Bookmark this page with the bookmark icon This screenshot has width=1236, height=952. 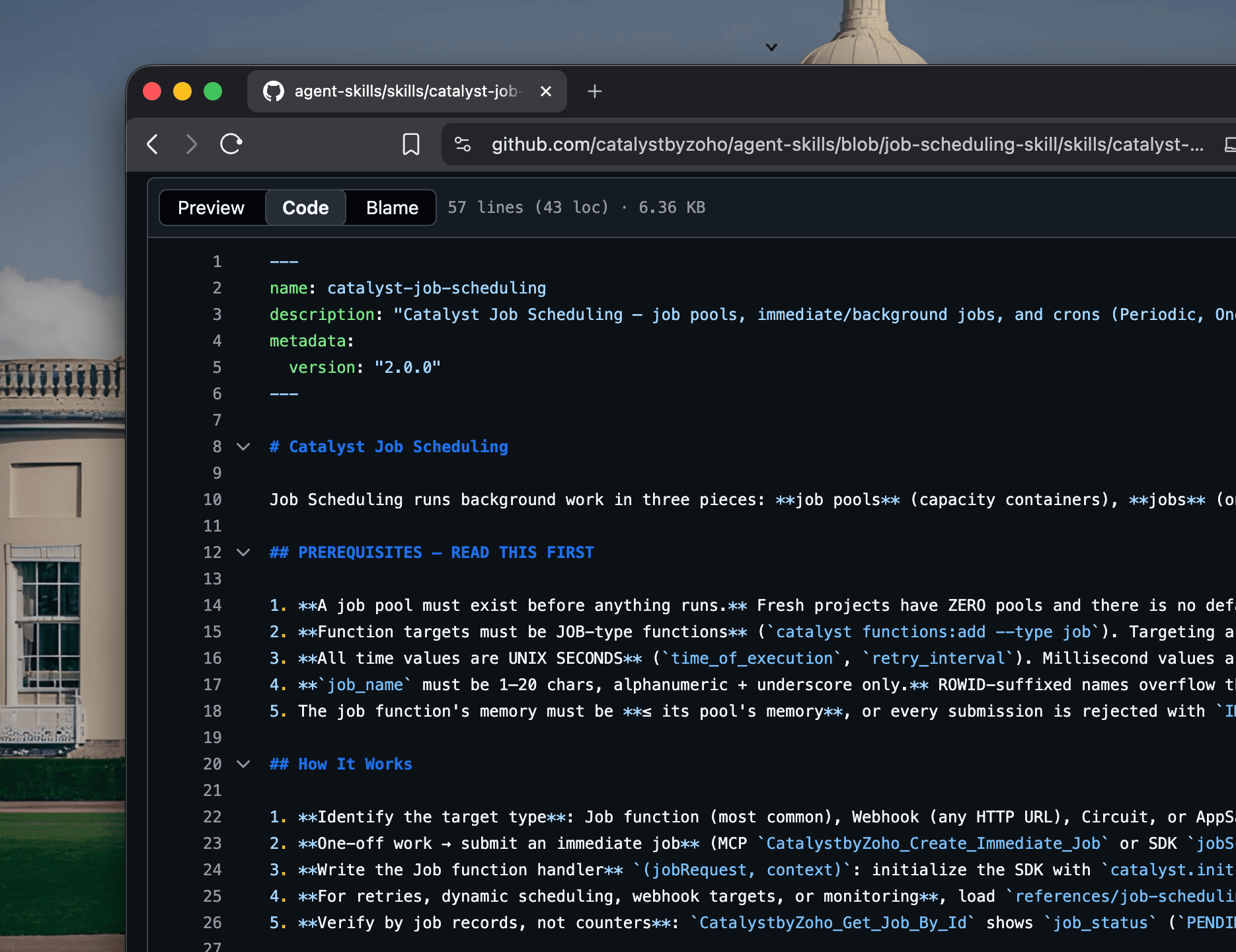[x=411, y=144]
